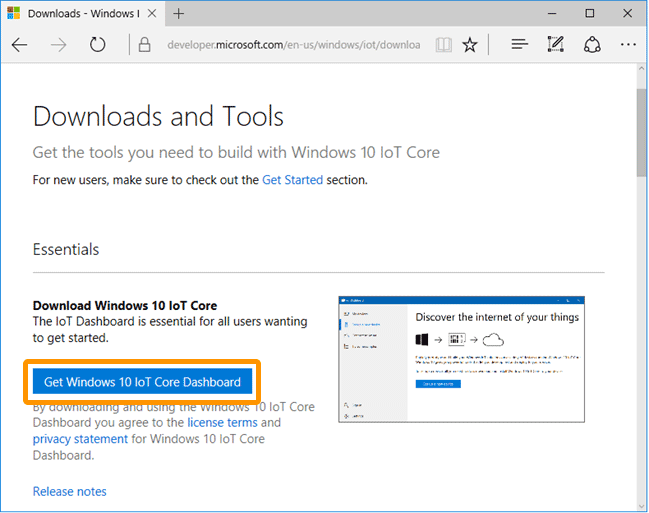This screenshot has width=649, height=513.
Task: Make a Web Note using the pen icon
Action: 555,44
